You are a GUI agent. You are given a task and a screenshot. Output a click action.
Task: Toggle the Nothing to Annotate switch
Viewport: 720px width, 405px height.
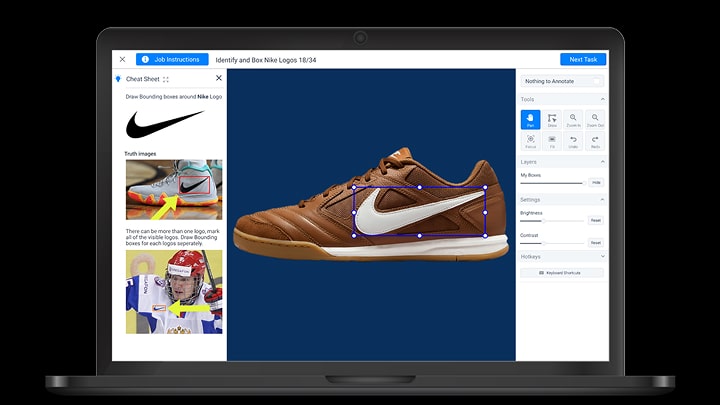tap(597, 81)
